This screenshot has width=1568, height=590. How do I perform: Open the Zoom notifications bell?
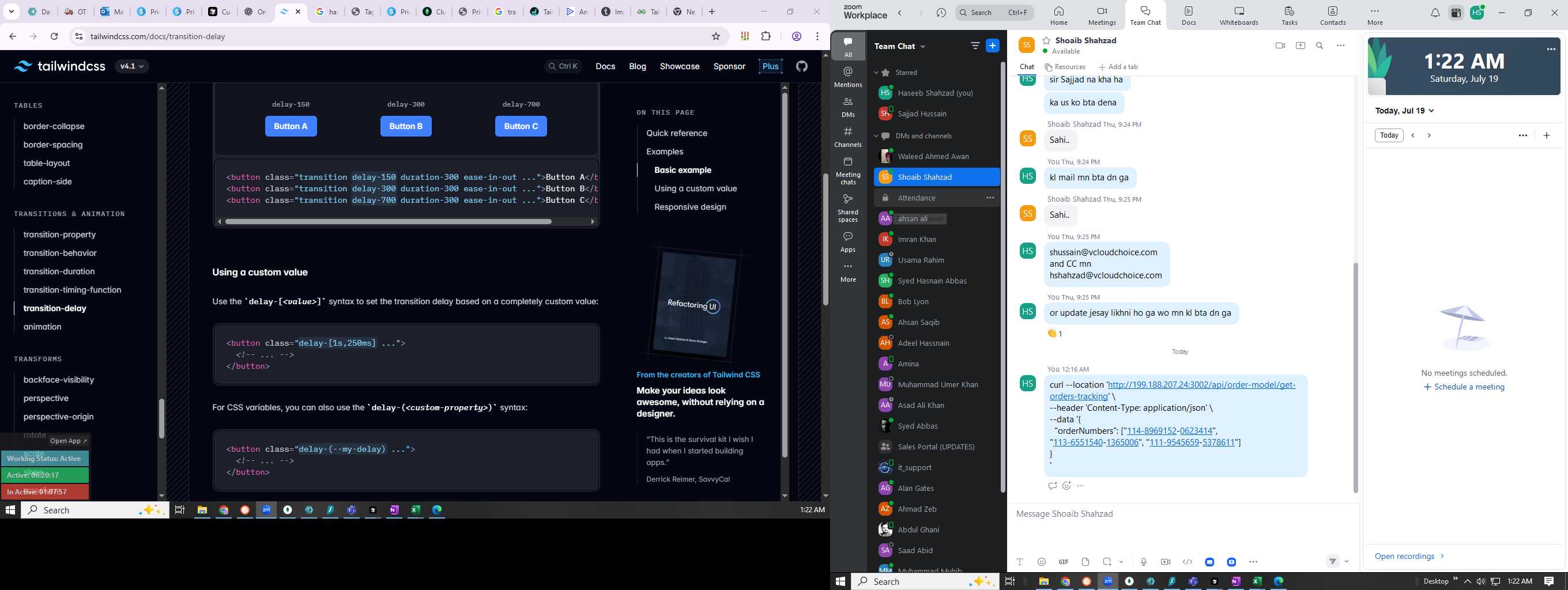[x=1435, y=13]
